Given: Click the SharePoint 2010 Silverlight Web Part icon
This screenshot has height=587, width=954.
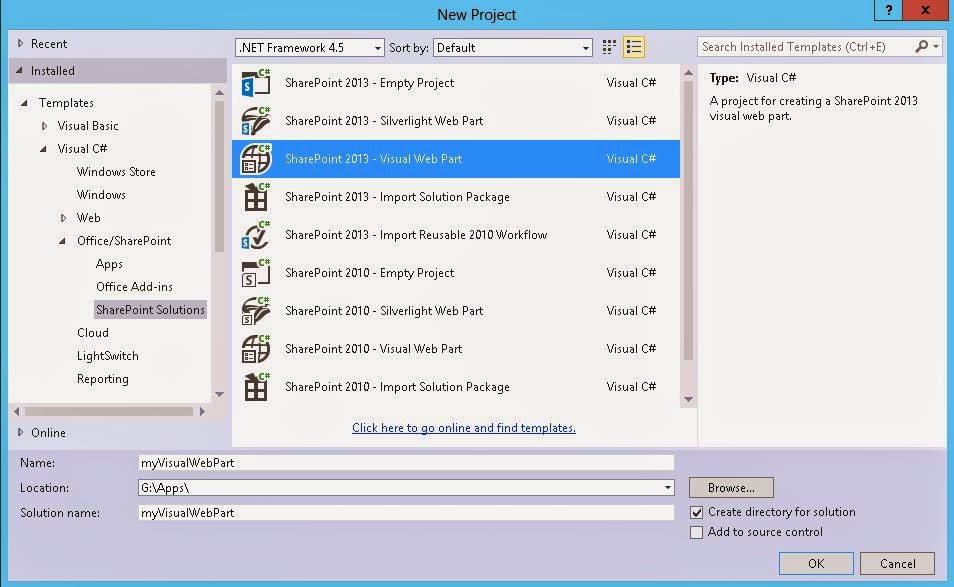Looking at the screenshot, I should [x=256, y=311].
